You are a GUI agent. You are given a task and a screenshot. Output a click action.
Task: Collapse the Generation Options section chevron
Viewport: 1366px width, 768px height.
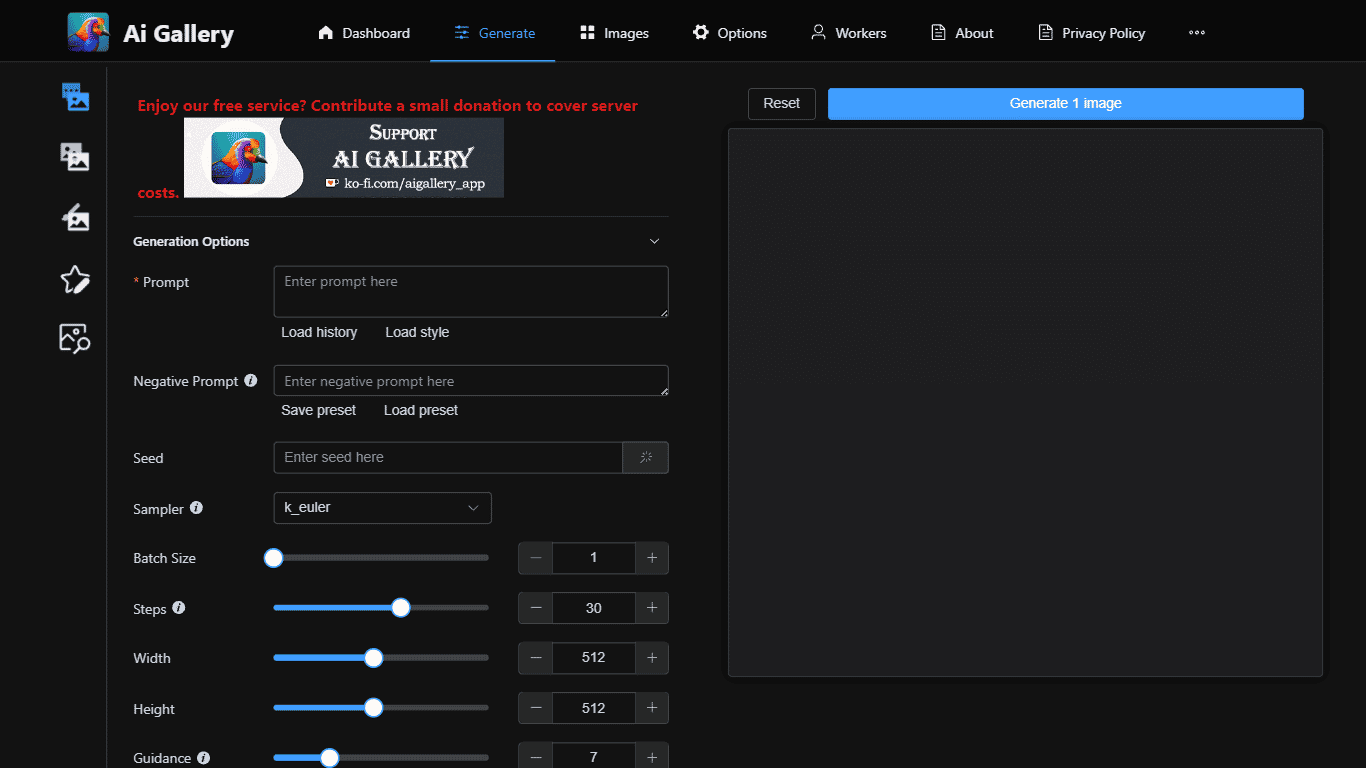[655, 241]
